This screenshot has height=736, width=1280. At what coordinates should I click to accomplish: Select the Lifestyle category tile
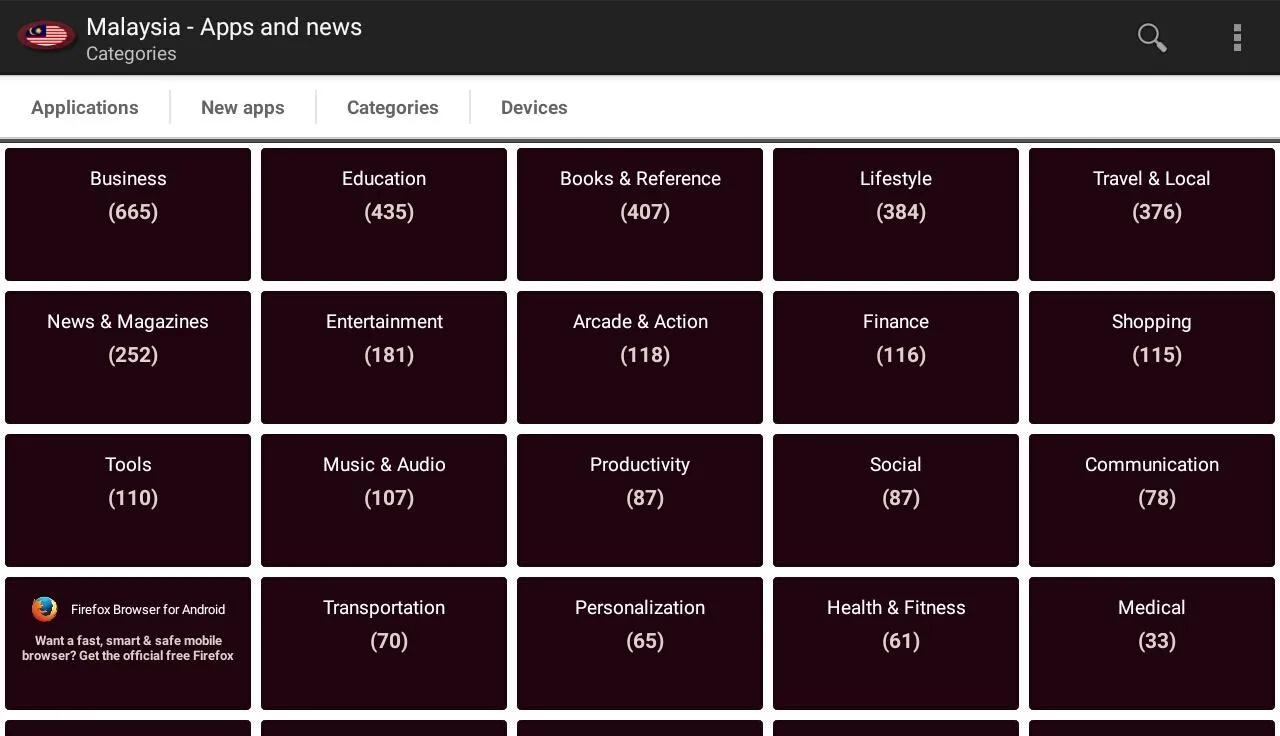[896, 214]
